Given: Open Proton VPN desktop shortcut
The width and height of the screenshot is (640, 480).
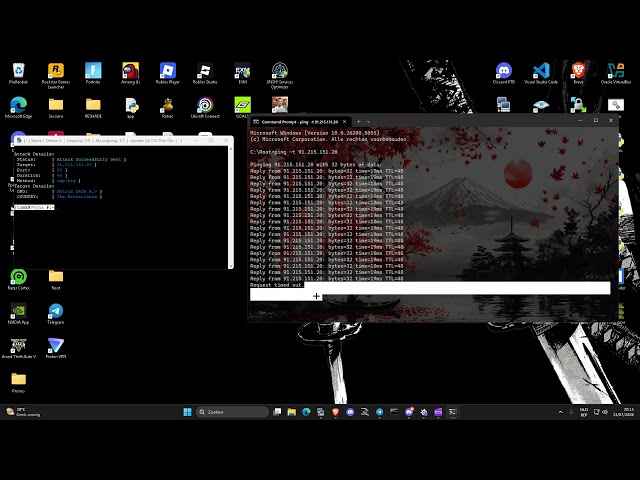Looking at the screenshot, I should coord(56,348).
